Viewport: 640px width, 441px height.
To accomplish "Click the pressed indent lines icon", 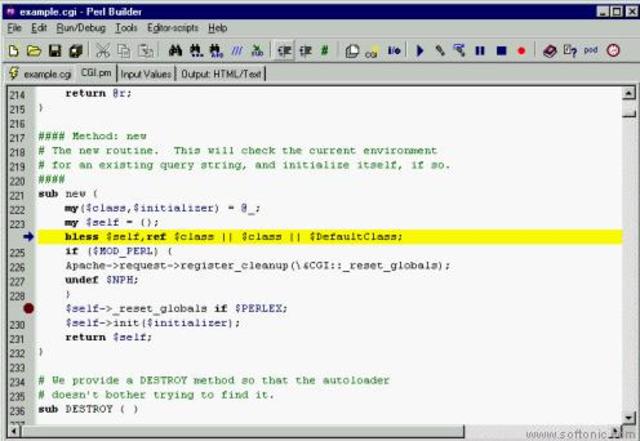I will [284, 51].
